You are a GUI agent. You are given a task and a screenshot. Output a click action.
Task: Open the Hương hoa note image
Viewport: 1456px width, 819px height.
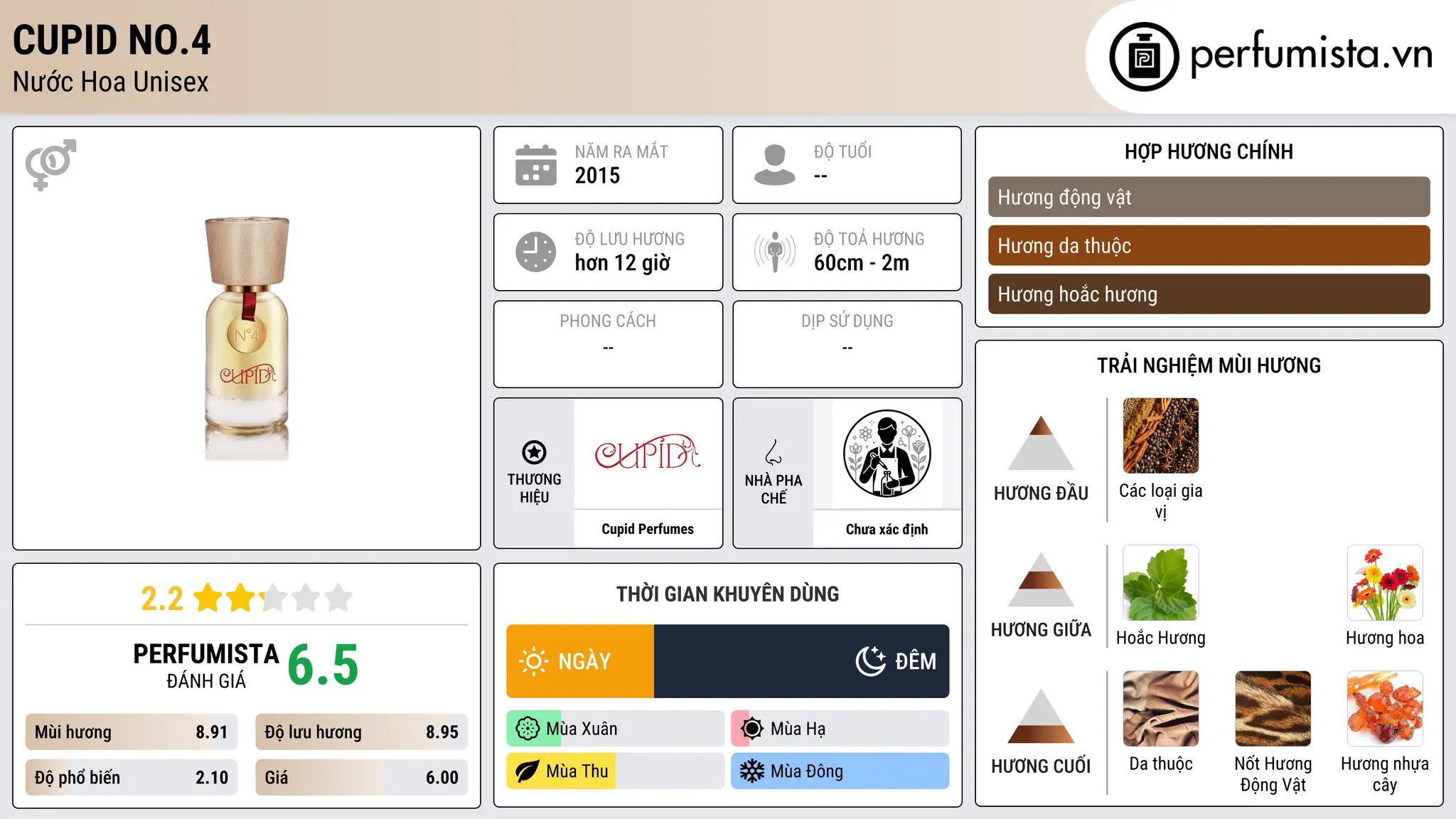pos(1385,583)
